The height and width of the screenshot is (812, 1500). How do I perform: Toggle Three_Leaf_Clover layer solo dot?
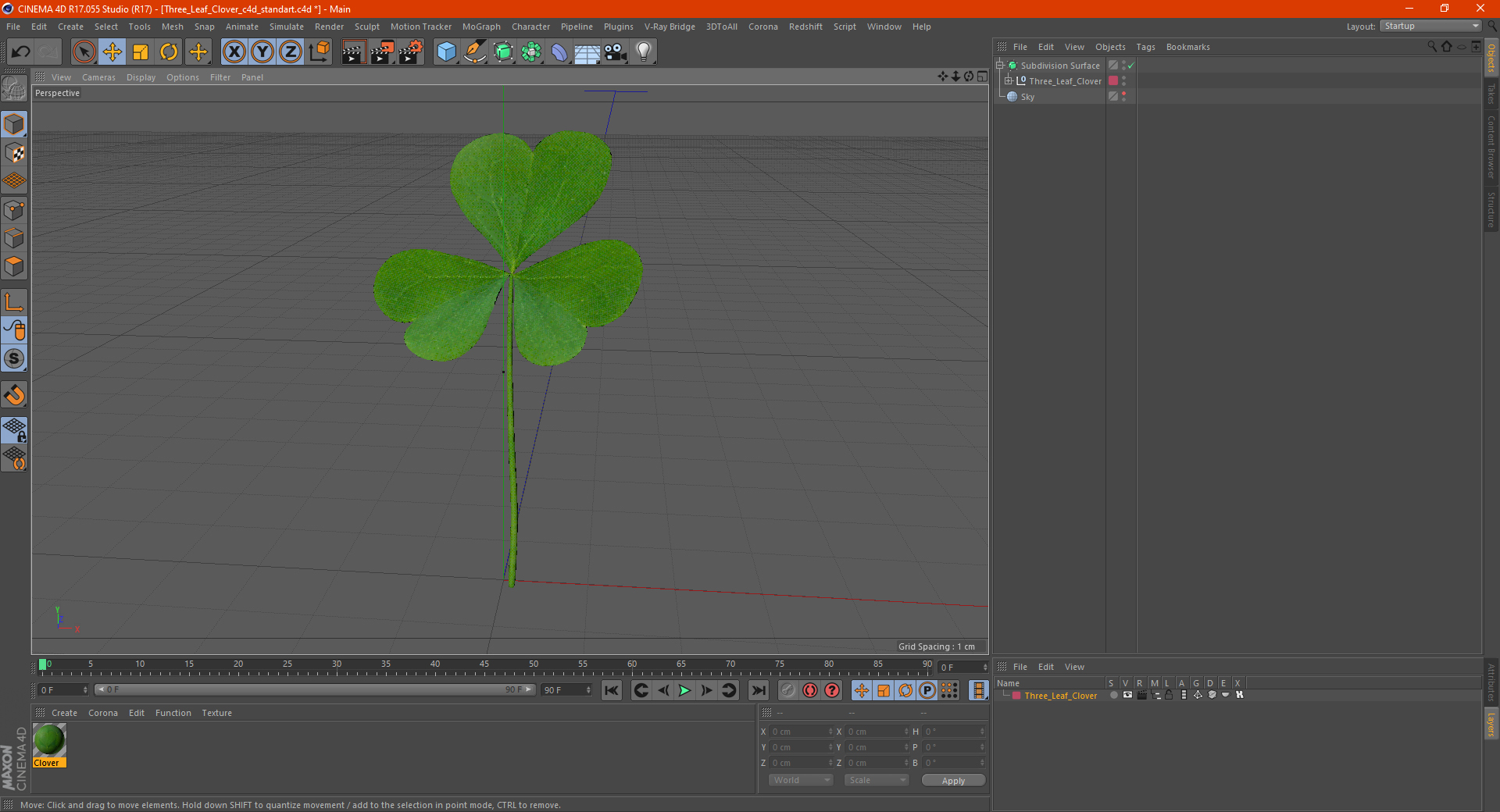pyautogui.click(x=1113, y=695)
